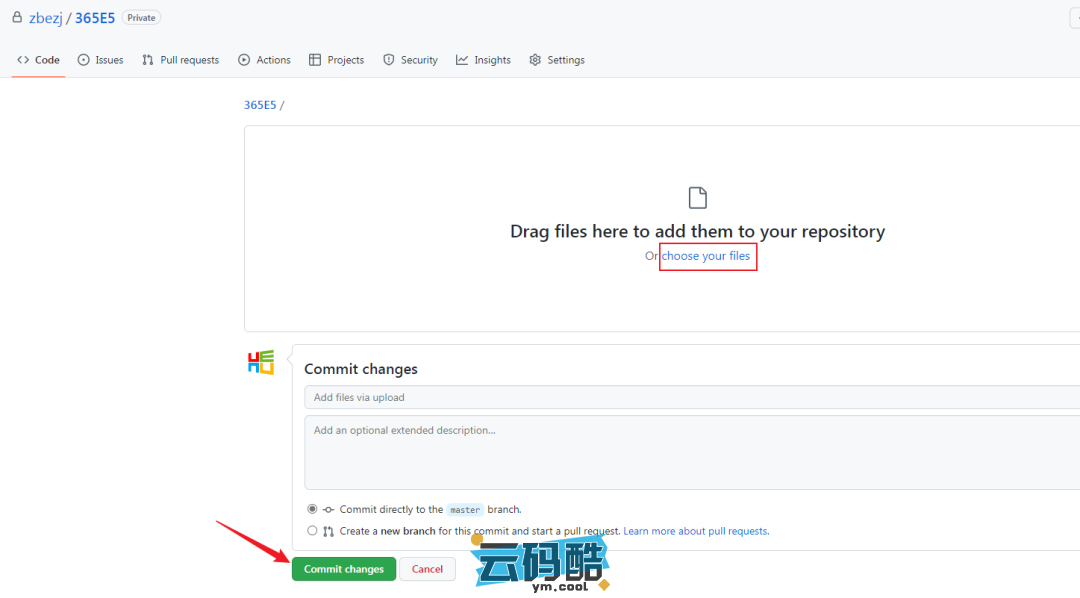This screenshot has width=1080, height=598.
Task: Open the Security tab
Action: (x=410, y=60)
